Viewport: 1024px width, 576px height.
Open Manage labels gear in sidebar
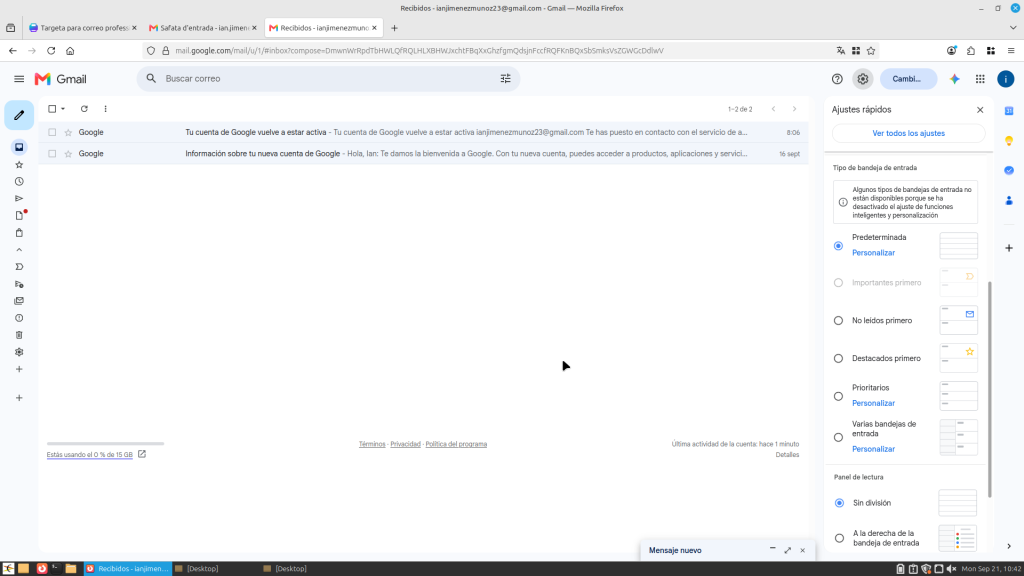pos(19,352)
